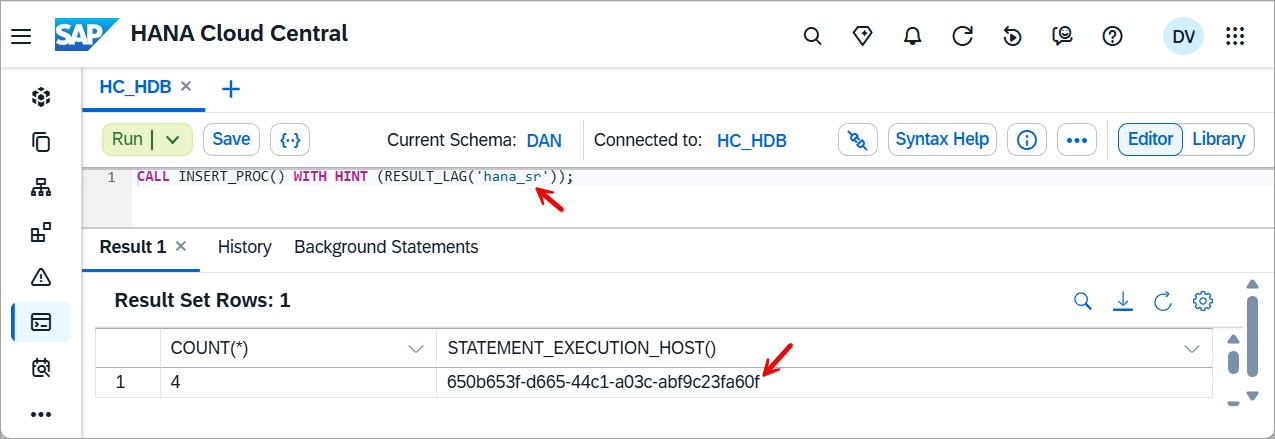
Task: Click the header icon right of refresh
Action: coord(1012,37)
